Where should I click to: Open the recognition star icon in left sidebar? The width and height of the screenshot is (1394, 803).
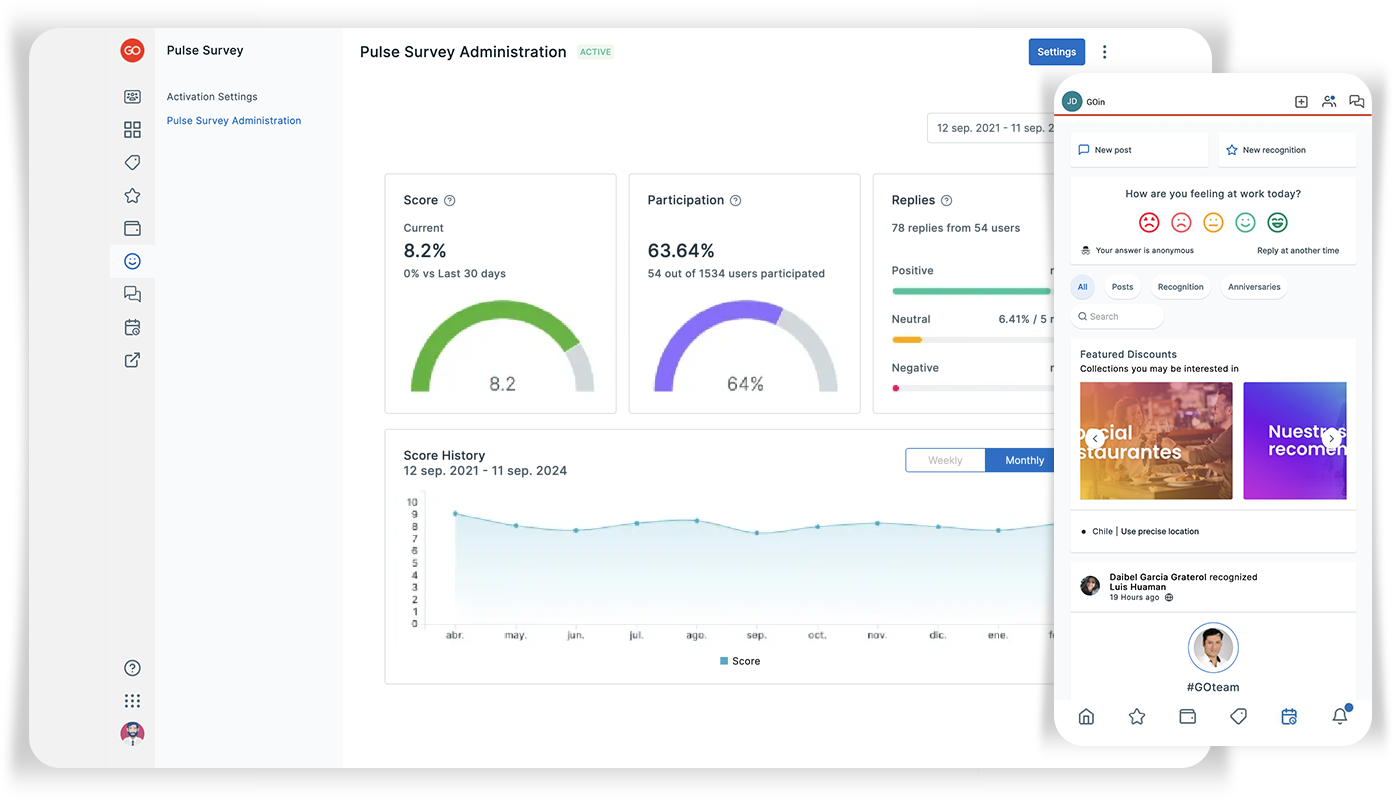(132, 196)
